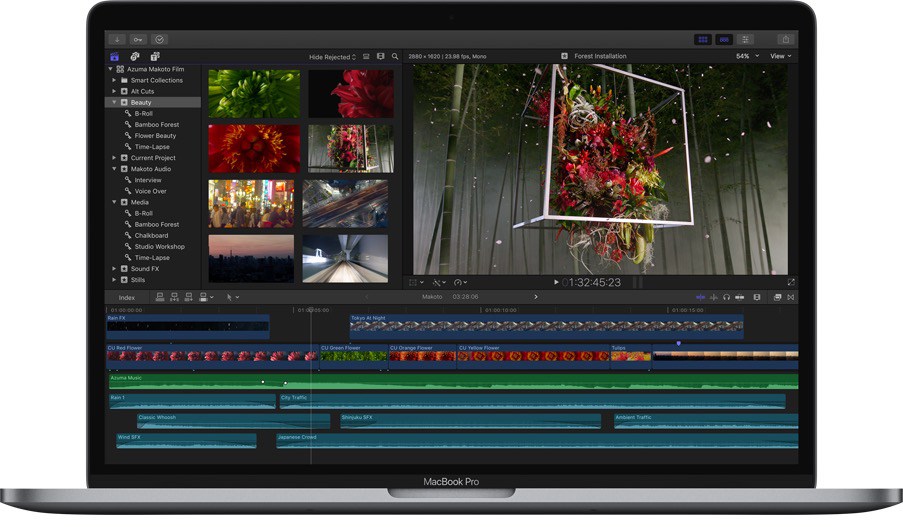The height and width of the screenshot is (527, 903).
Task: Collapse the Beauty event triangle
Action: [x=114, y=102]
